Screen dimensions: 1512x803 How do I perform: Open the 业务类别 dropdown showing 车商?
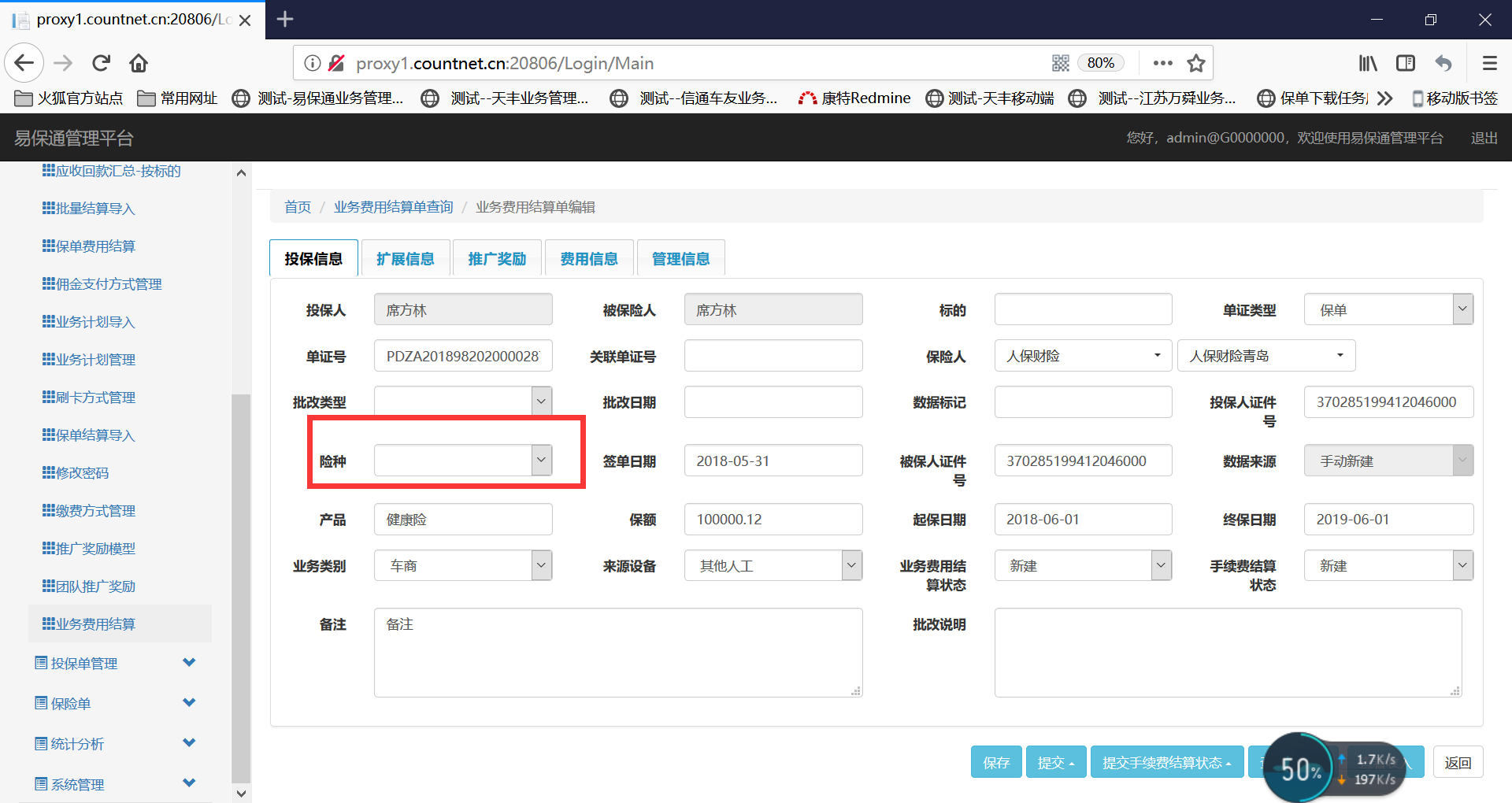tap(463, 565)
